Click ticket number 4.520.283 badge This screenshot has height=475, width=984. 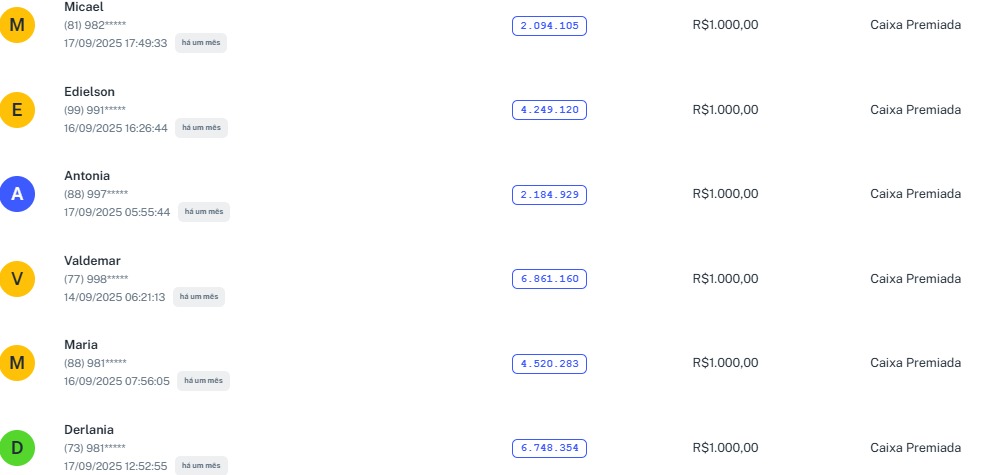coord(549,363)
